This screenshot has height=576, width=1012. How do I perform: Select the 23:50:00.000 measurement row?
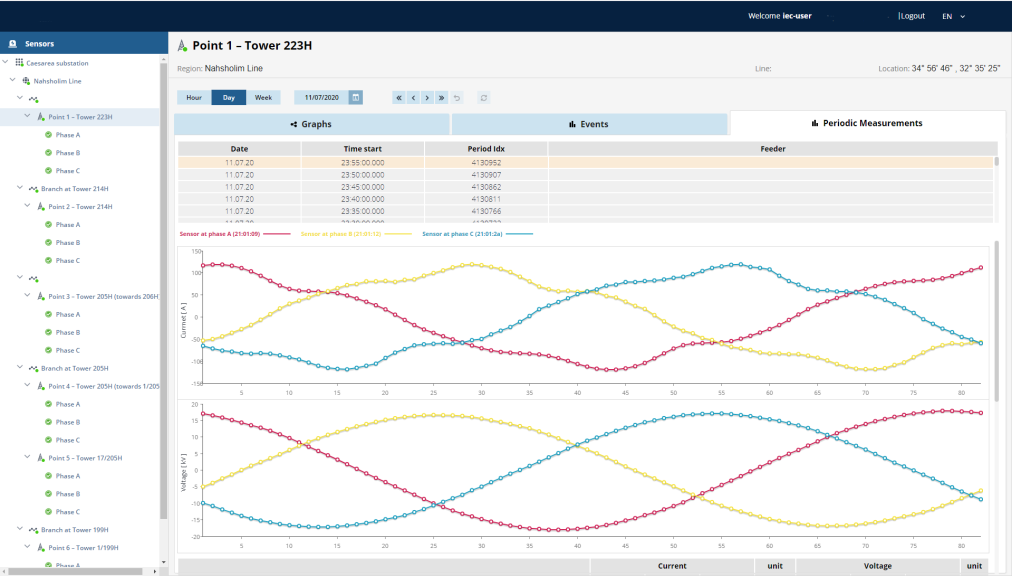coord(361,175)
